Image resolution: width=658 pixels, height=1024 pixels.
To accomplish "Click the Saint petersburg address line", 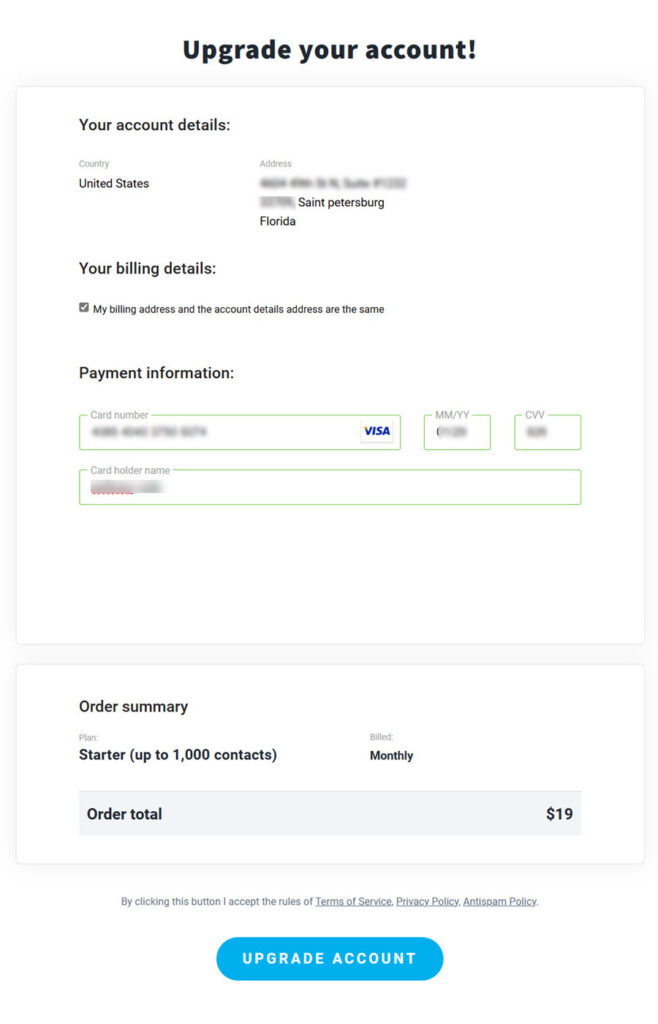I will (322, 202).
